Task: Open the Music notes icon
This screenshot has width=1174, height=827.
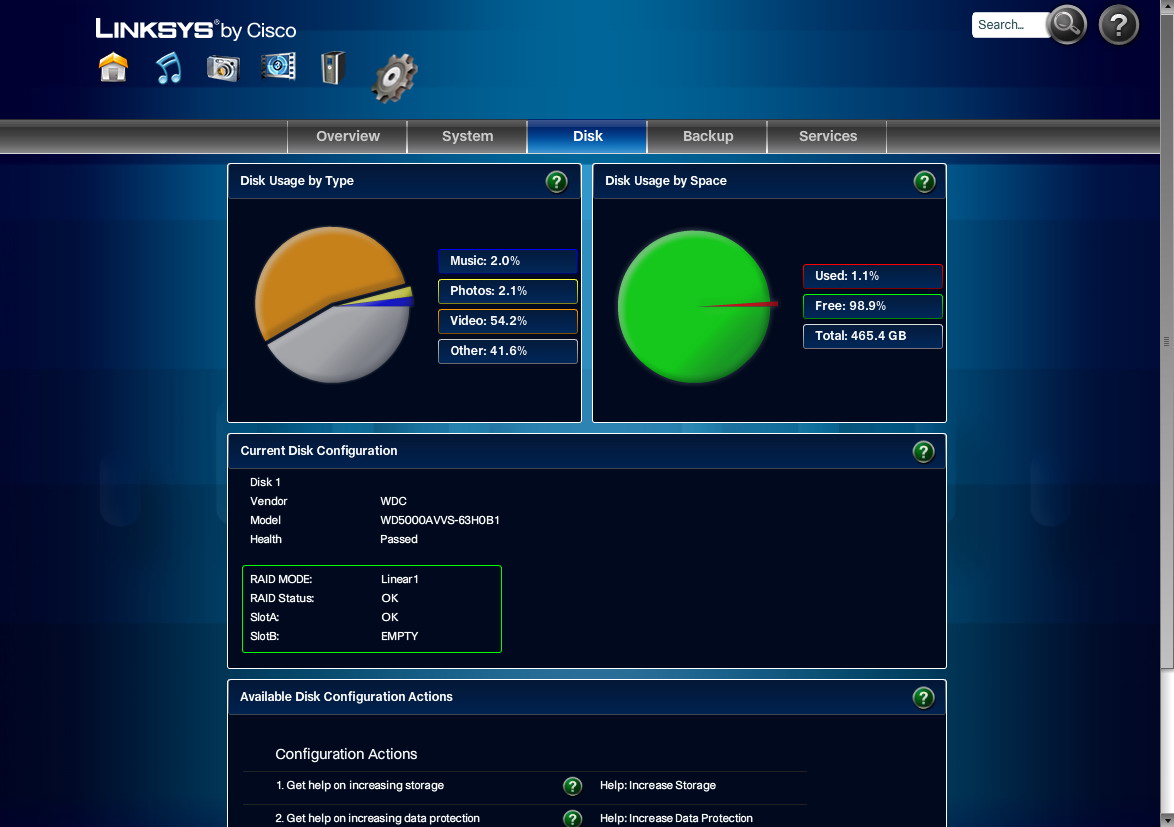Action: pos(168,67)
